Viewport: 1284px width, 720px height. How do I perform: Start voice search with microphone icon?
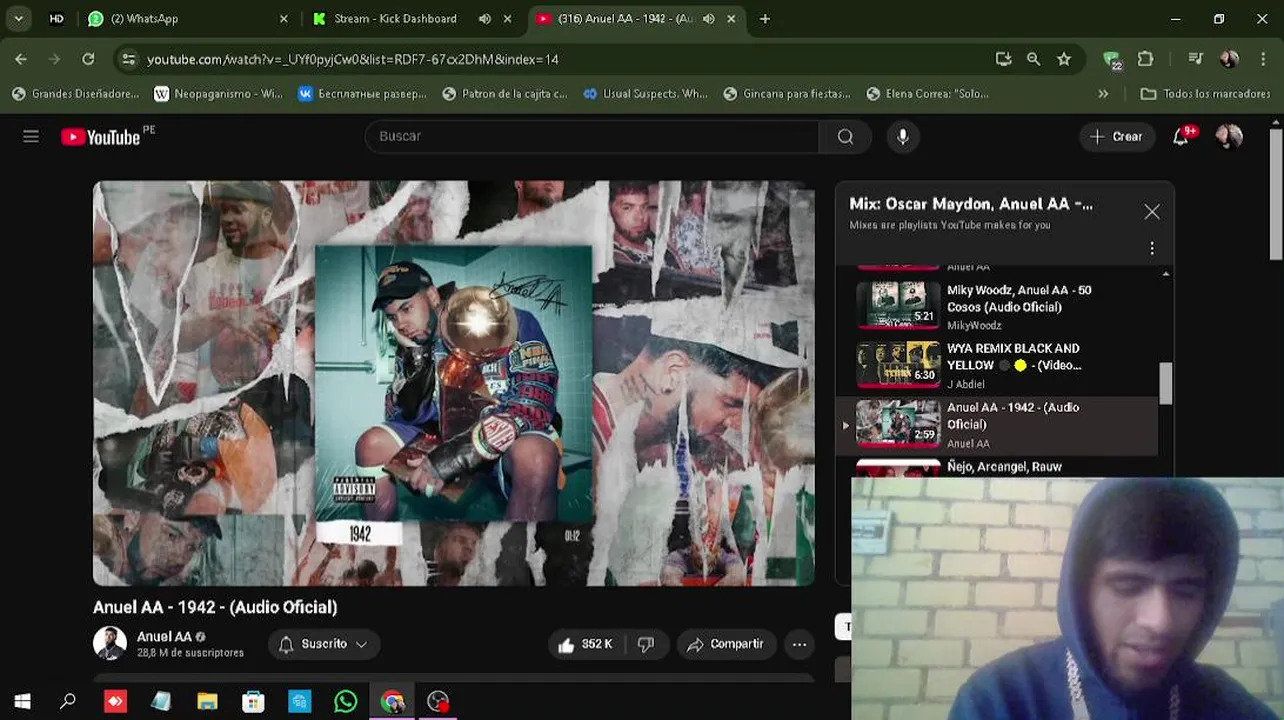pos(903,137)
